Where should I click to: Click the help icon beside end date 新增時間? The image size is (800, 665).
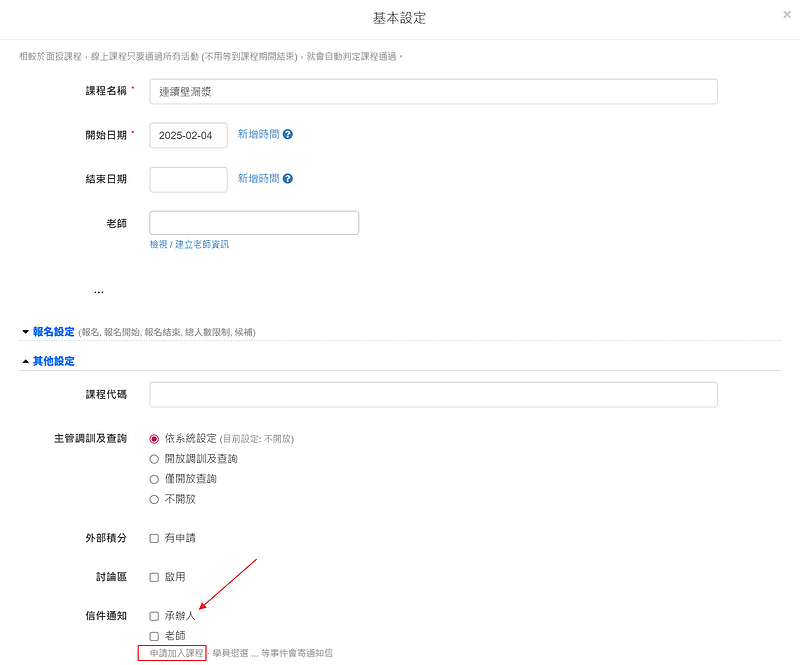tap(288, 179)
